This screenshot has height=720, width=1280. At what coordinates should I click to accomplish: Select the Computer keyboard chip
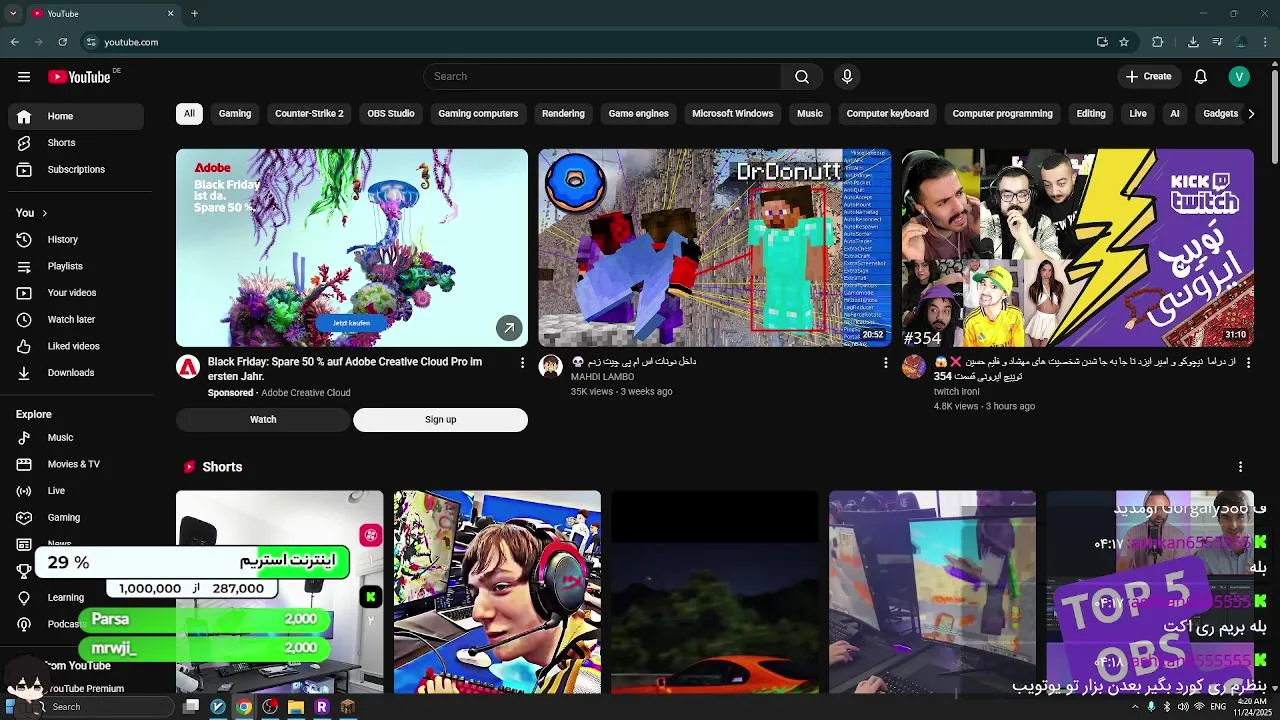point(888,114)
